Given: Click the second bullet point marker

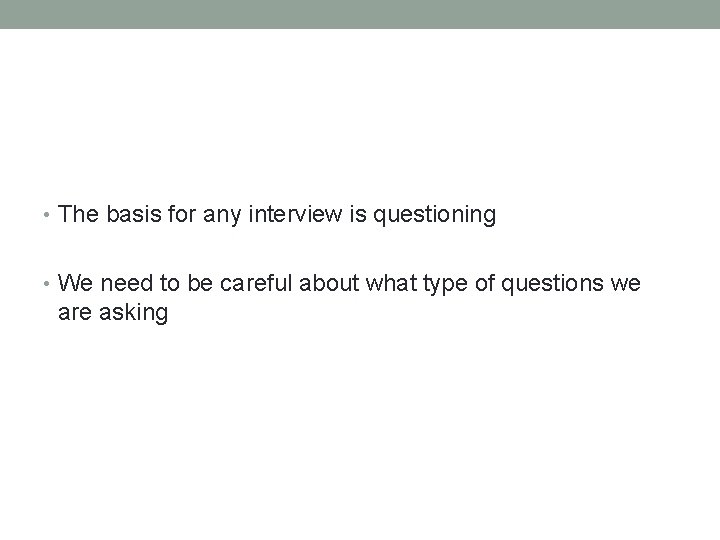Looking at the screenshot, I should pyautogui.click(x=46, y=284).
